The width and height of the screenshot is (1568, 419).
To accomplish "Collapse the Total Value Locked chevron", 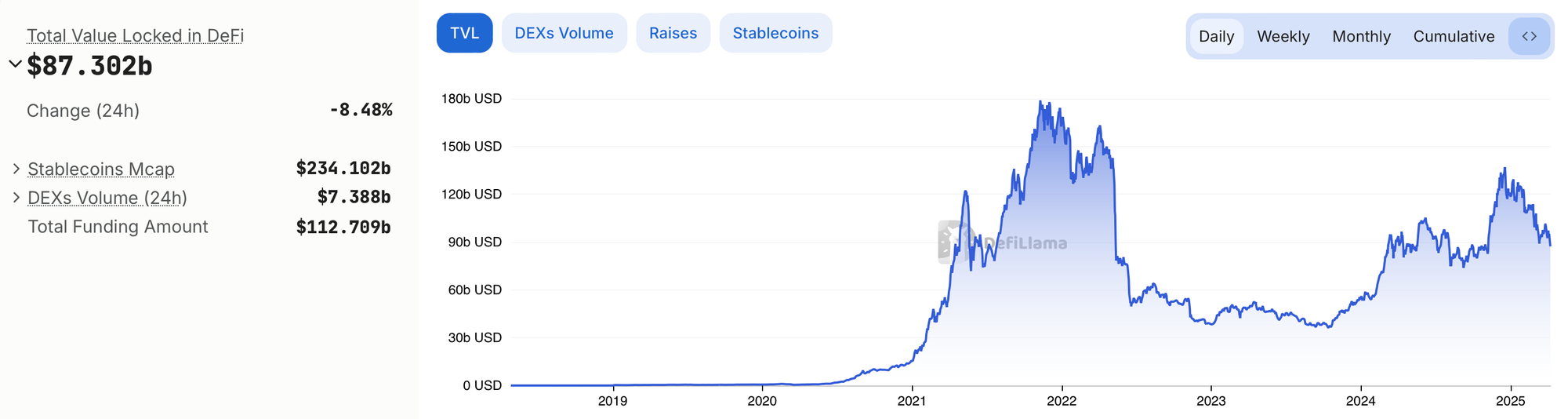I will 15,64.
